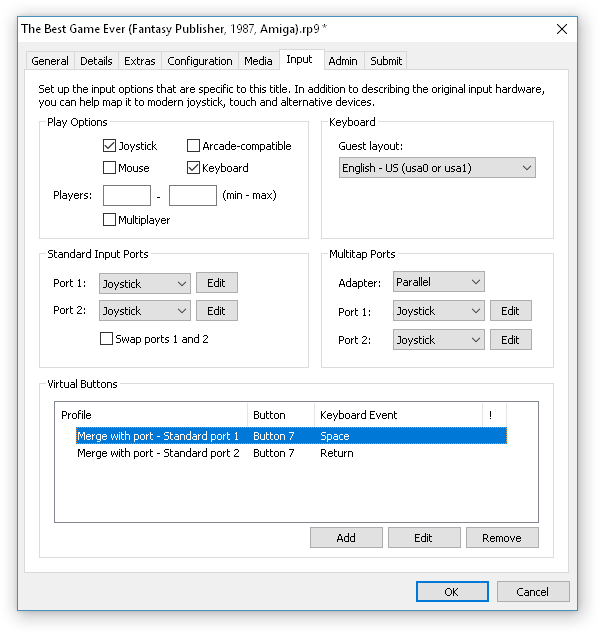Close the dialog with the X icon

pos(562,29)
